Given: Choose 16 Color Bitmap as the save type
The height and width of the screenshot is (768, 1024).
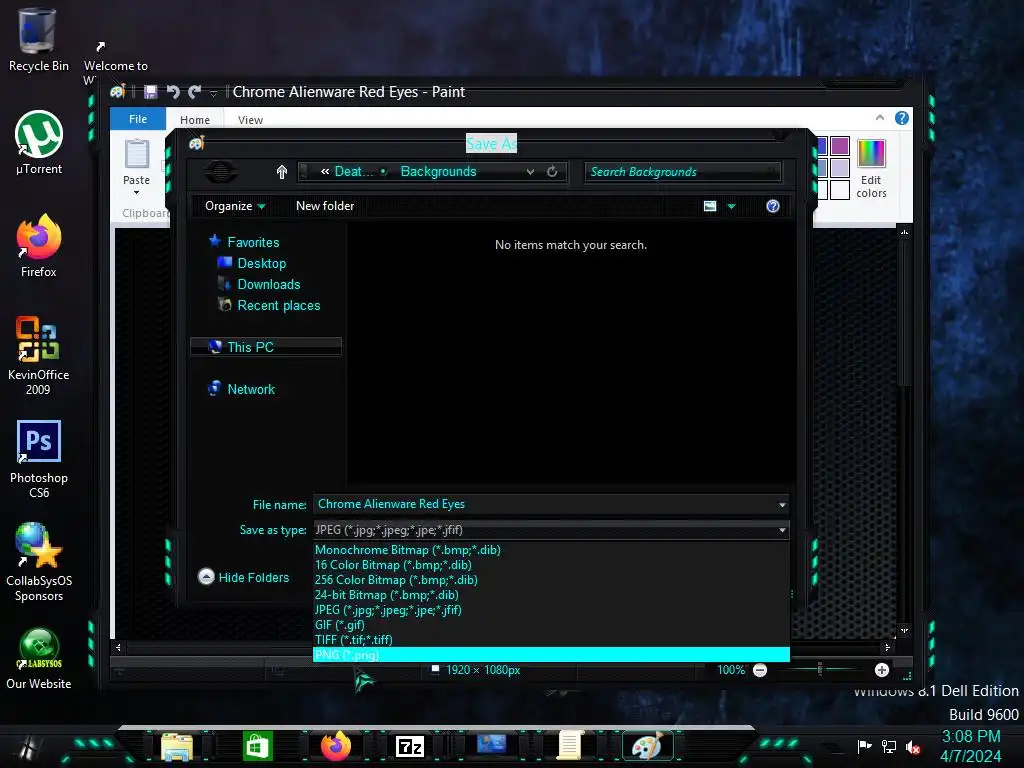Looking at the screenshot, I should point(551,565).
